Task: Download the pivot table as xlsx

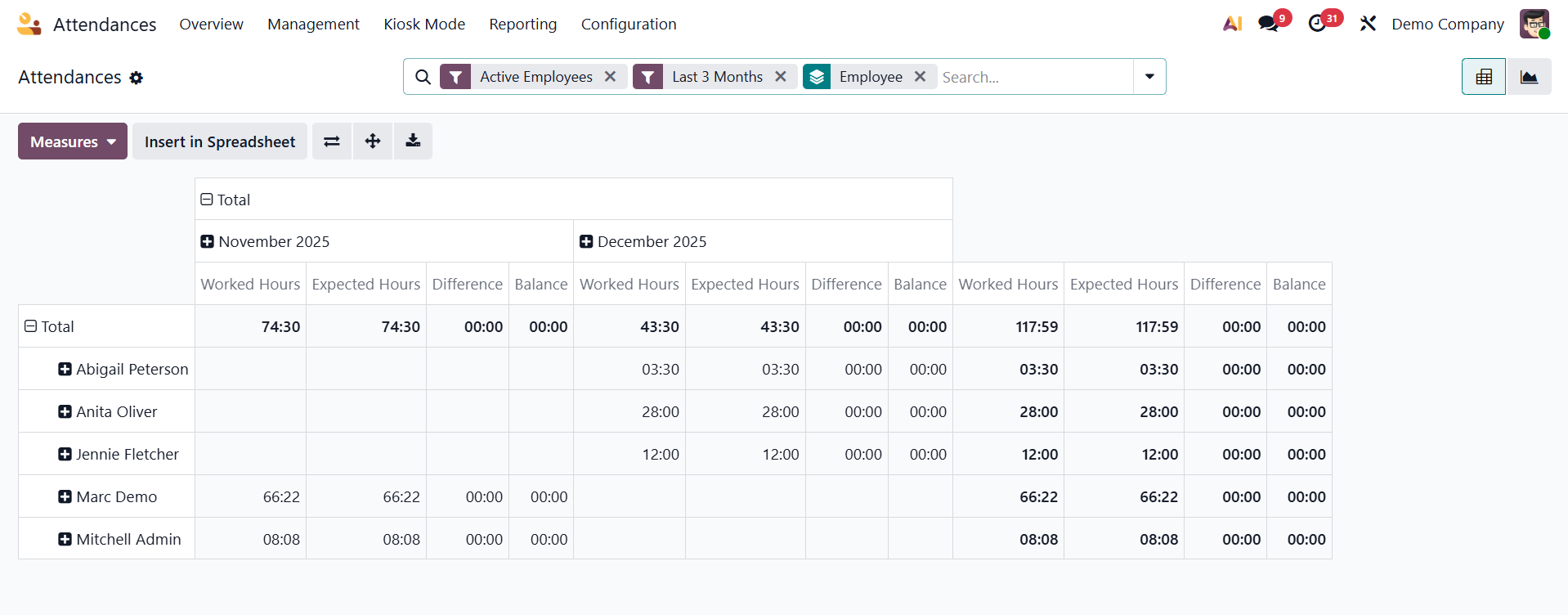Action: point(413,141)
